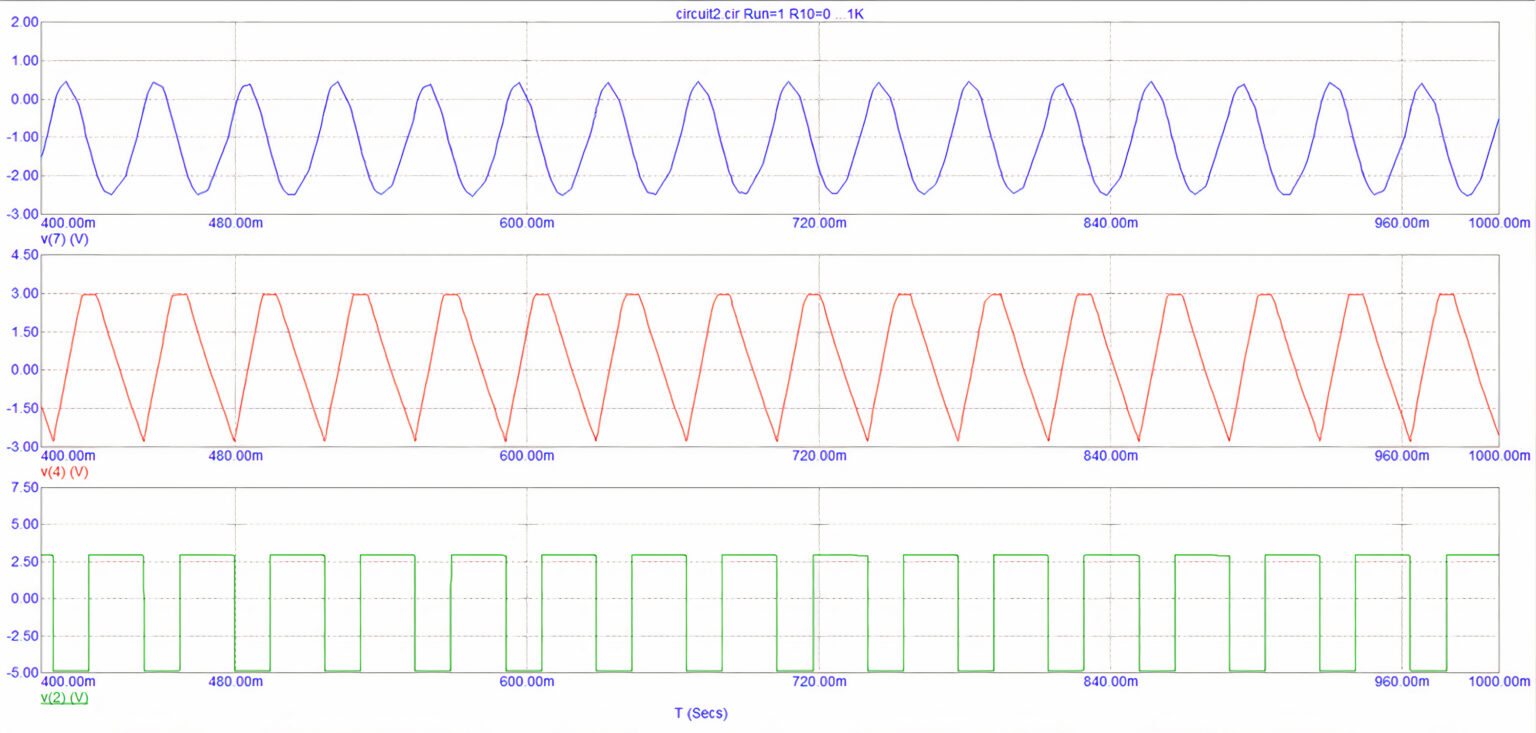1536x733 pixels.
Task: Click the 5.00 y-axis value
Action: tap(24, 524)
